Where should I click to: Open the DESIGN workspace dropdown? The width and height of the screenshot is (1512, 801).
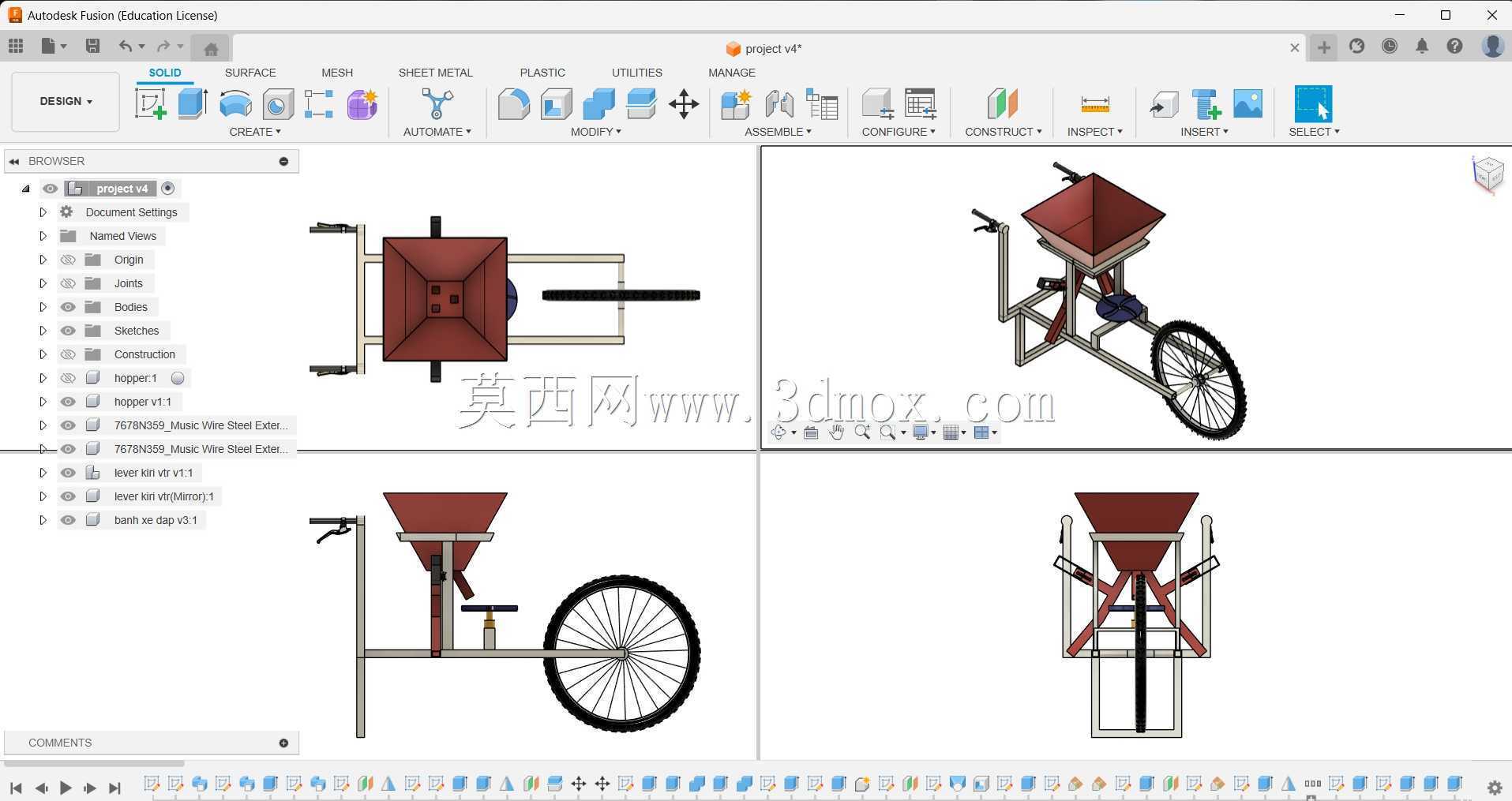click(x=66, y=102)
